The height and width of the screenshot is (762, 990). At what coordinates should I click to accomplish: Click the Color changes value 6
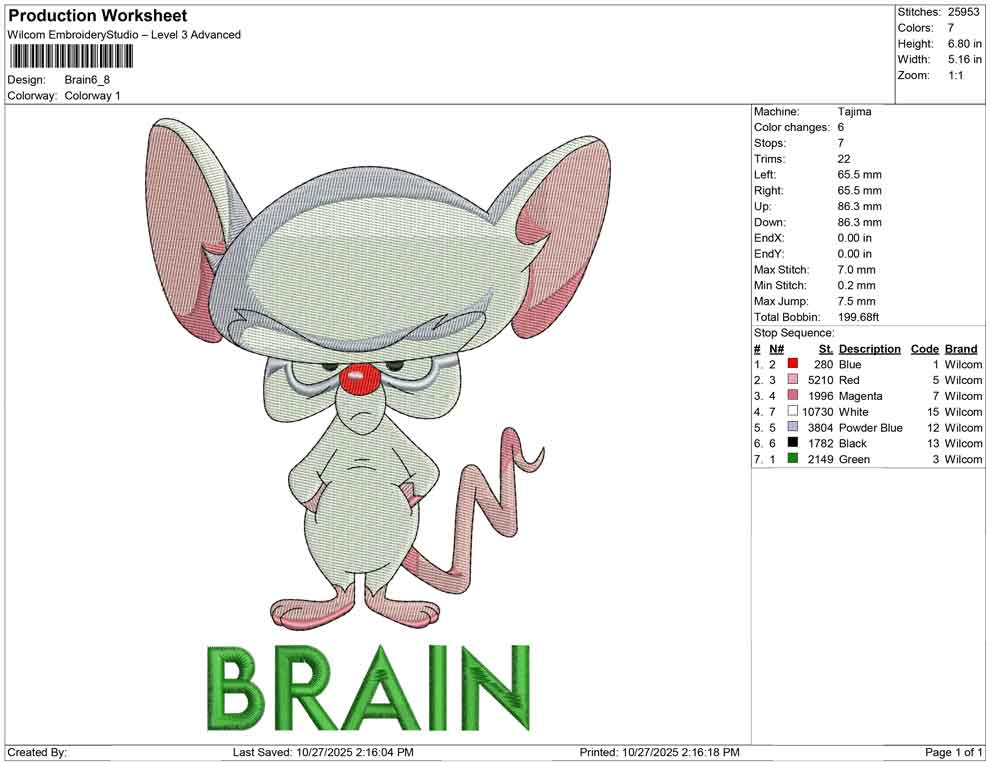click(x=841, y=127)
